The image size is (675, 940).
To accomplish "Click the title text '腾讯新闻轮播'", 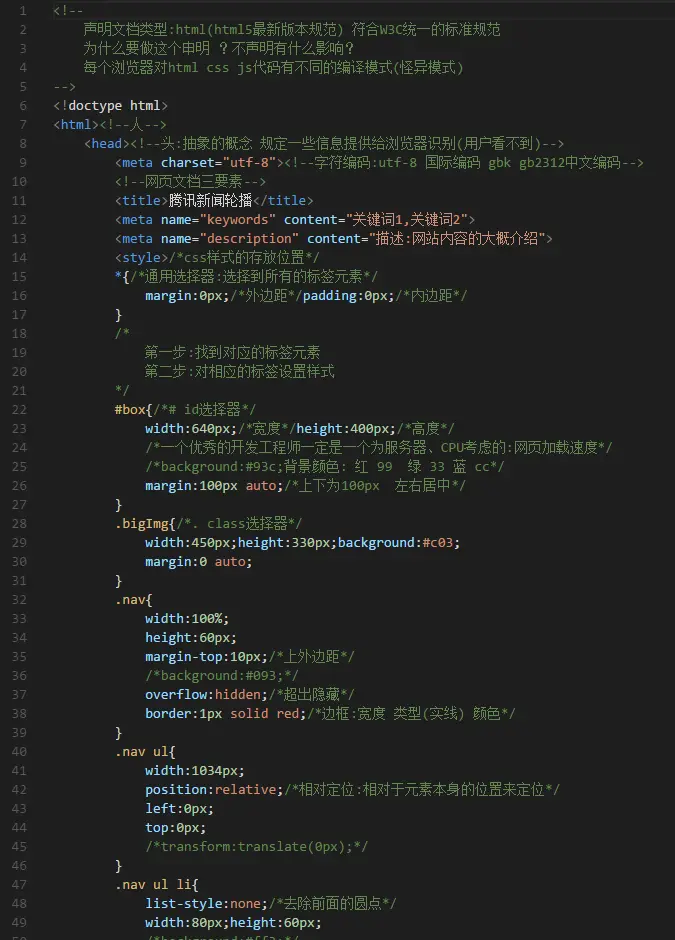I will 210,200.
